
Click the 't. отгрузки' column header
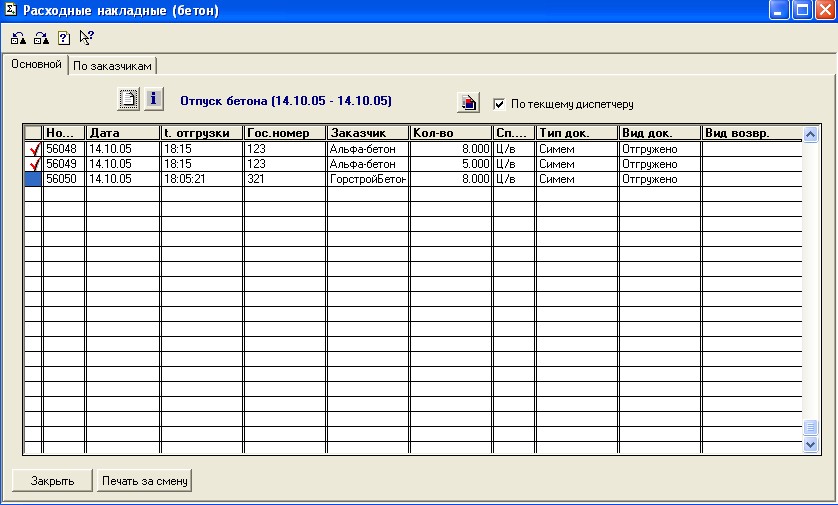click(x=202, y=133)
